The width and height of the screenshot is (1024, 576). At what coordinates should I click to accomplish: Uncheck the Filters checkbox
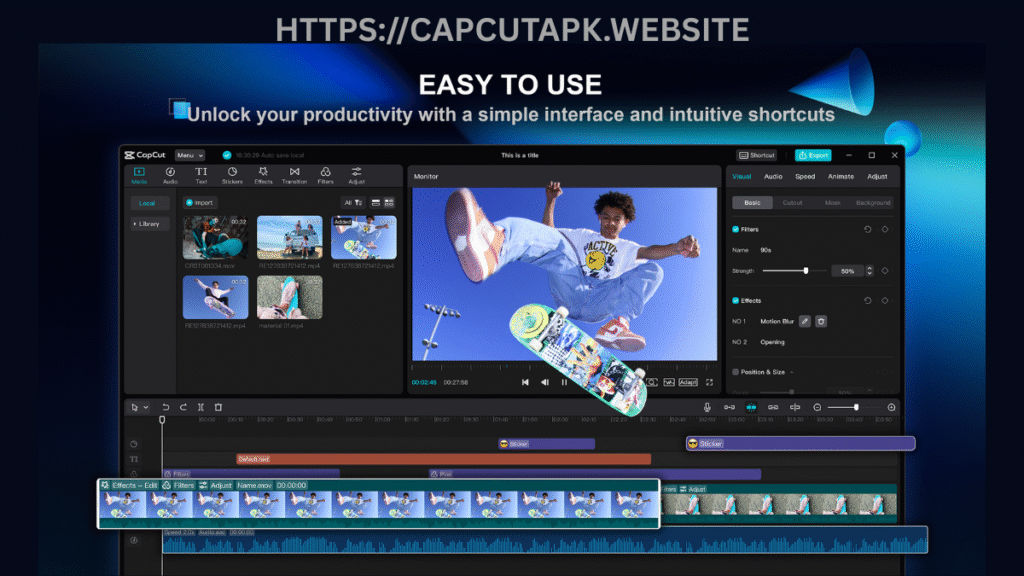pyautogui.click(x=735, y=229)
